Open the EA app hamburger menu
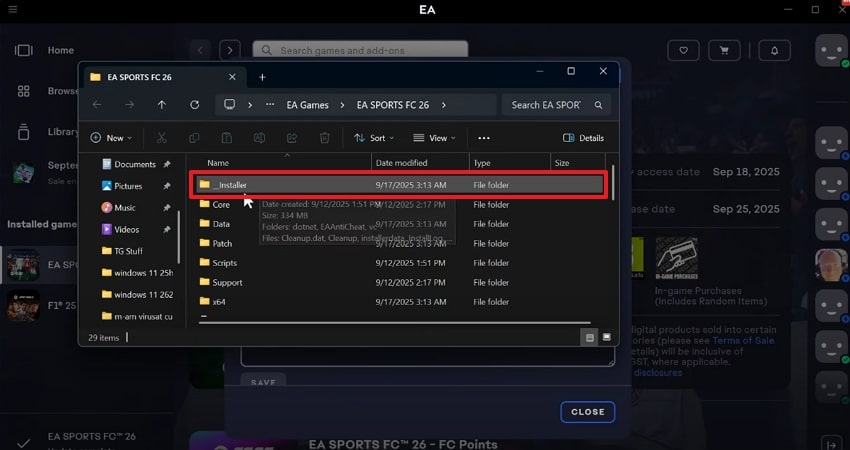The width and height of the screenshot is (850, 450). point(12,10)
